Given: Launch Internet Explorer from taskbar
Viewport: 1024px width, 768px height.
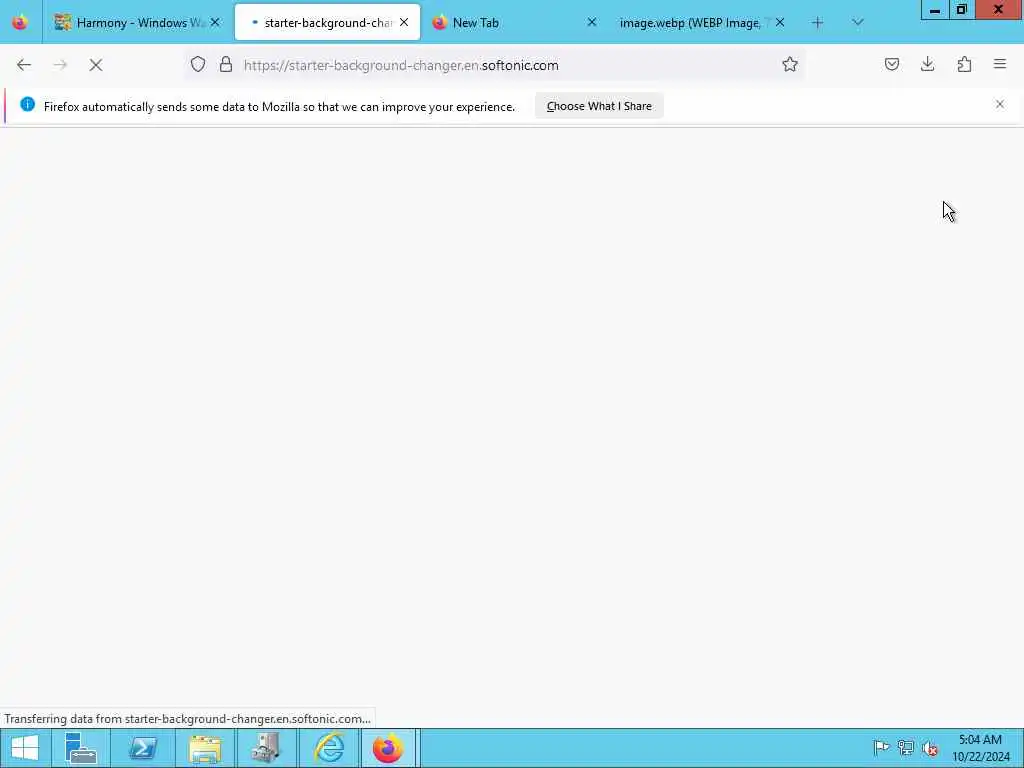Looking at the screenshot, I should [329, 748].
